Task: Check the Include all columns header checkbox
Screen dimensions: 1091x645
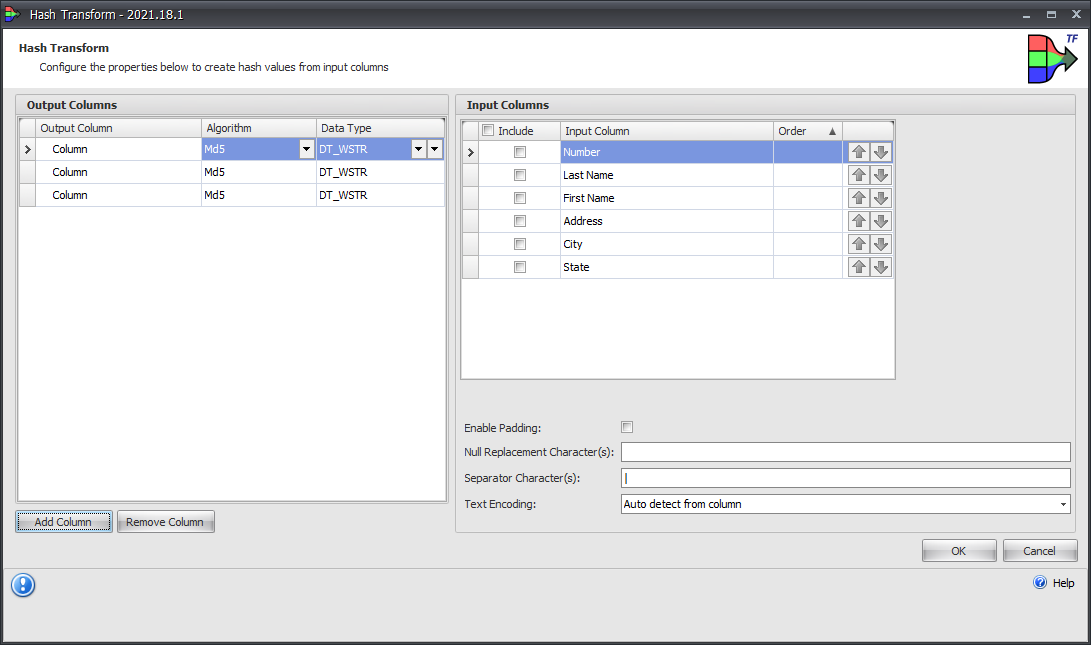Action: (x=488, y=130)
